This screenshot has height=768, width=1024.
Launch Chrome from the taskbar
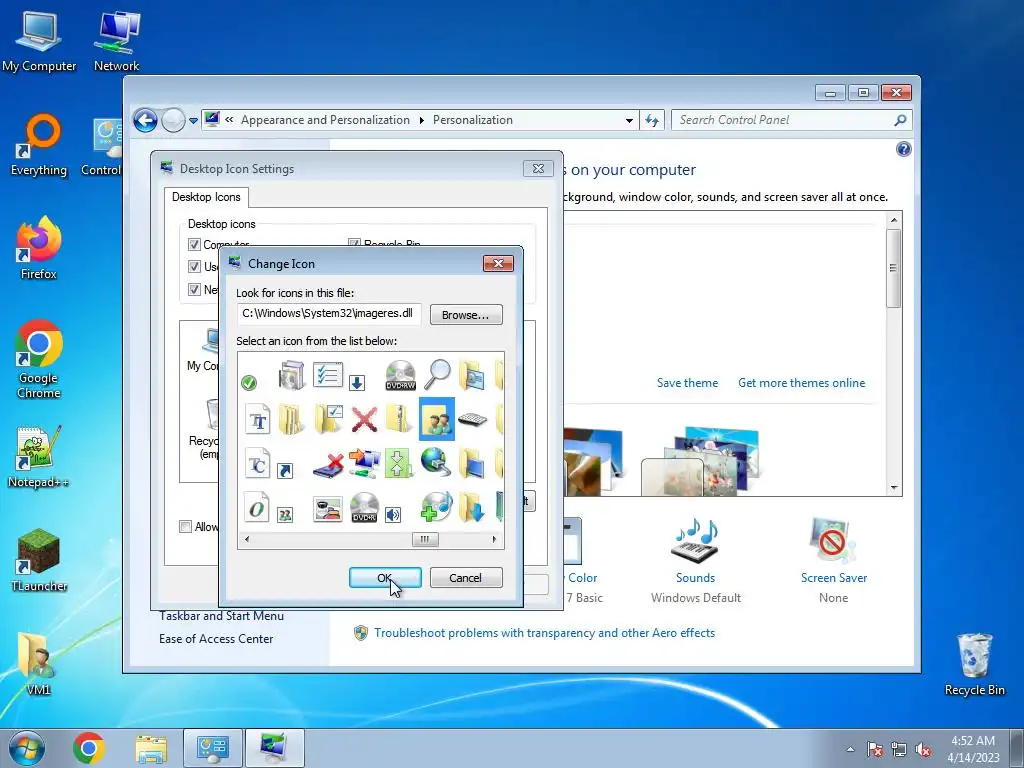pos(89,748)
